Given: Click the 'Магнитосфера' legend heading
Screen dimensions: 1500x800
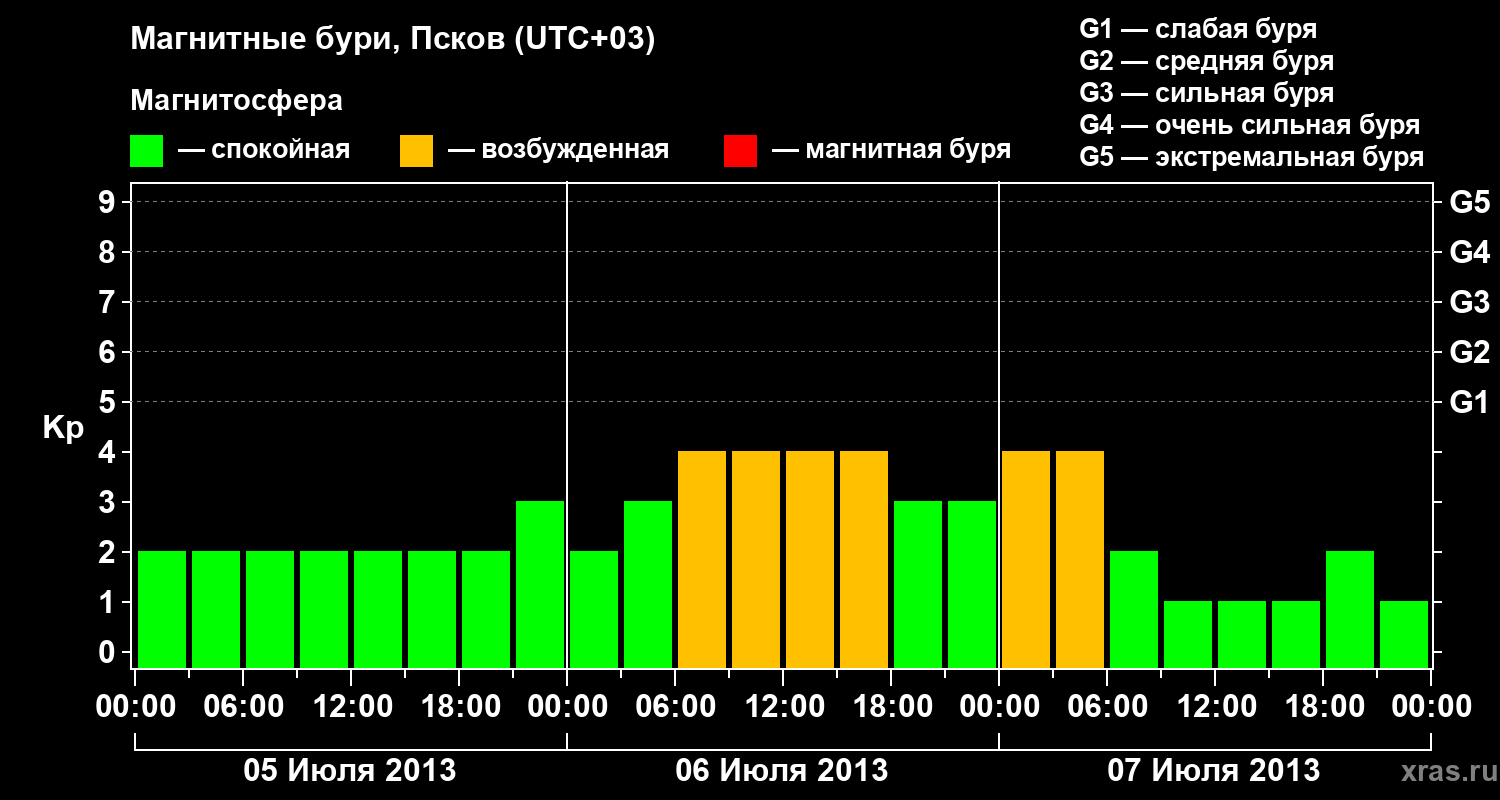Looking at the screenshot, I should (x=237, y=101).
